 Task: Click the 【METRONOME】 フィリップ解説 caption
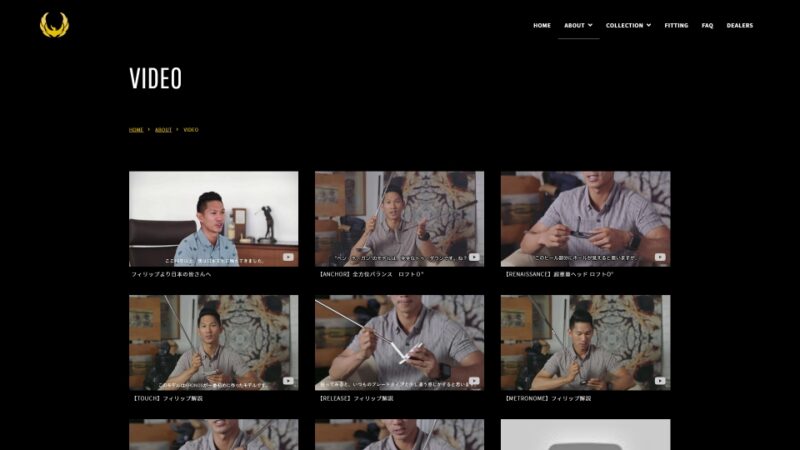click(x=547, y=398)
